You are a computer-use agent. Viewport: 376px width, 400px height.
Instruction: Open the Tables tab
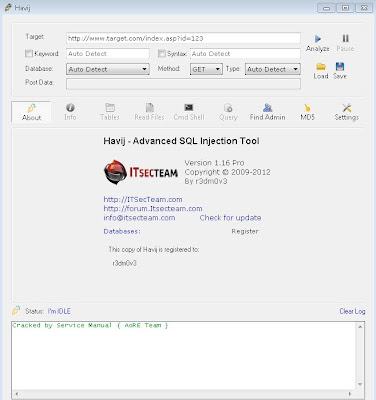coord(110,112)
